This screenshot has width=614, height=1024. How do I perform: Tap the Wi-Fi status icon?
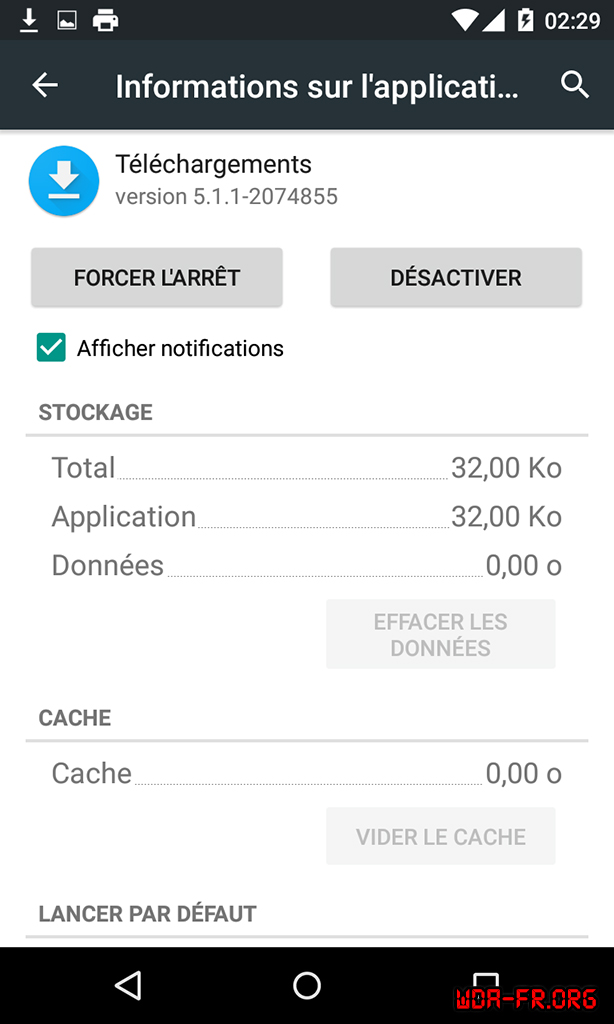click(464, 19)
